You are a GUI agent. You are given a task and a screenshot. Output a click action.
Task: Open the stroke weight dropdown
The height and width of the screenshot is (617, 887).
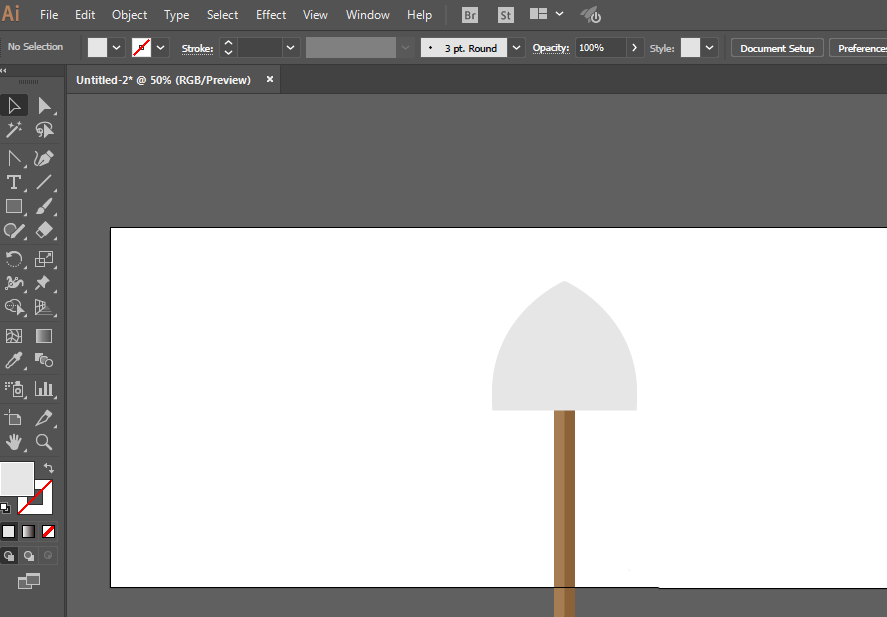point(291,48)
